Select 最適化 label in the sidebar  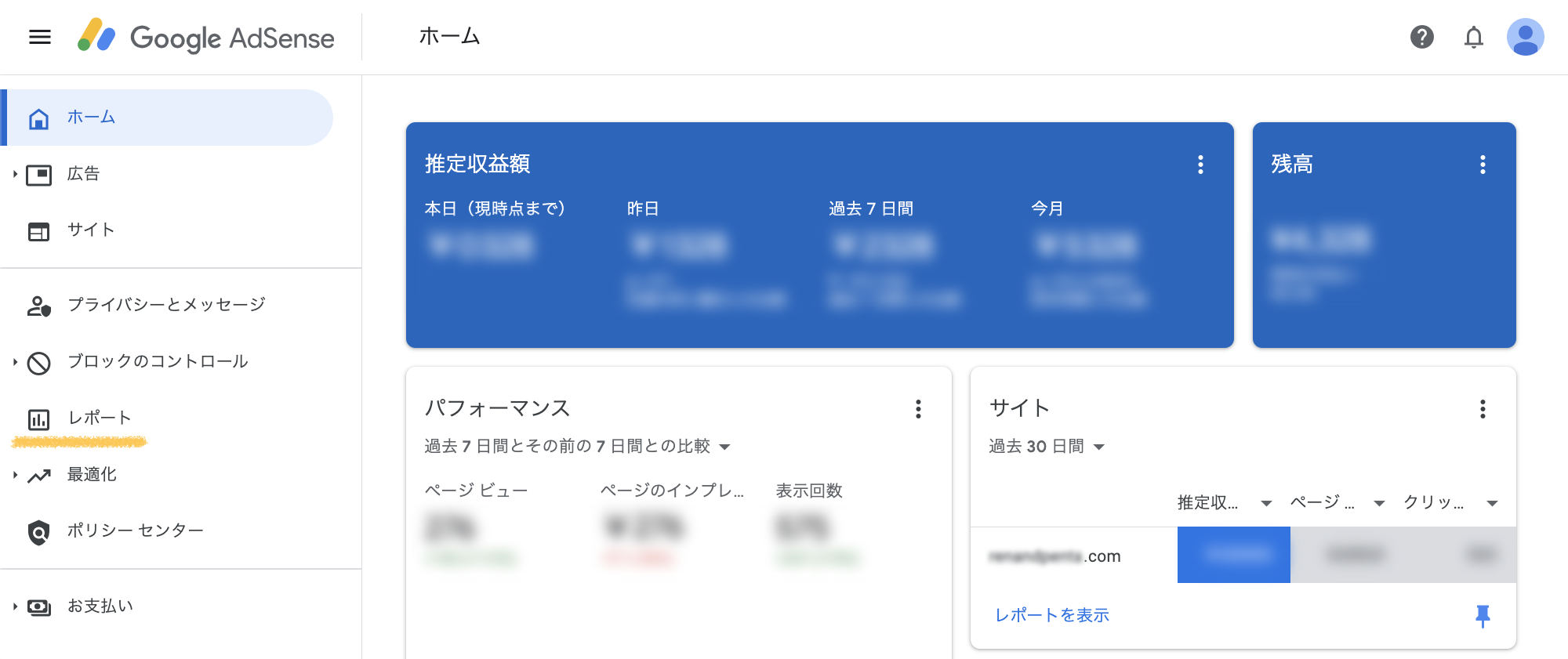[x=92, y=474]
